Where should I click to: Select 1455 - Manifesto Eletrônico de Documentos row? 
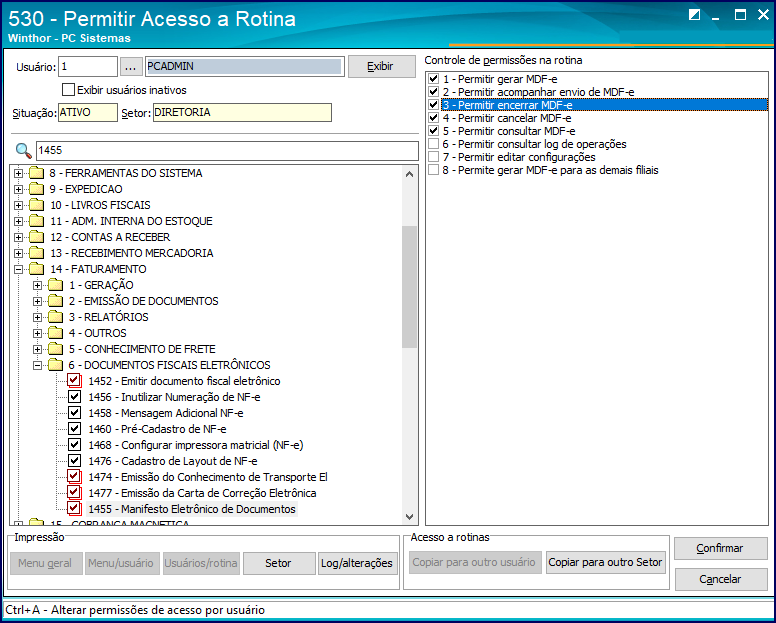pos(192,509)
